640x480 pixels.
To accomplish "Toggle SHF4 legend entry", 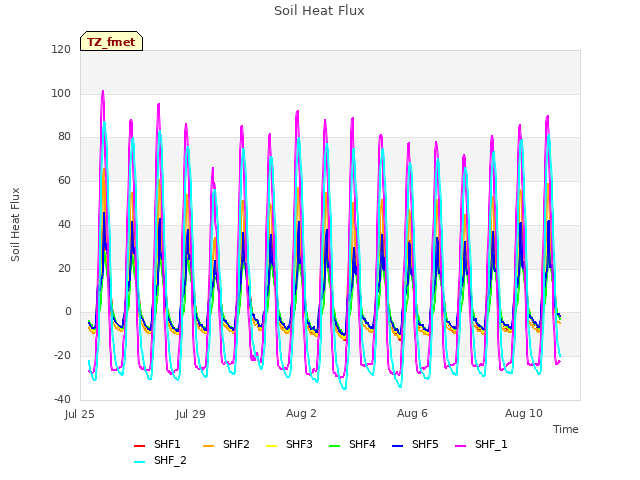I will (x=352, y=444).
